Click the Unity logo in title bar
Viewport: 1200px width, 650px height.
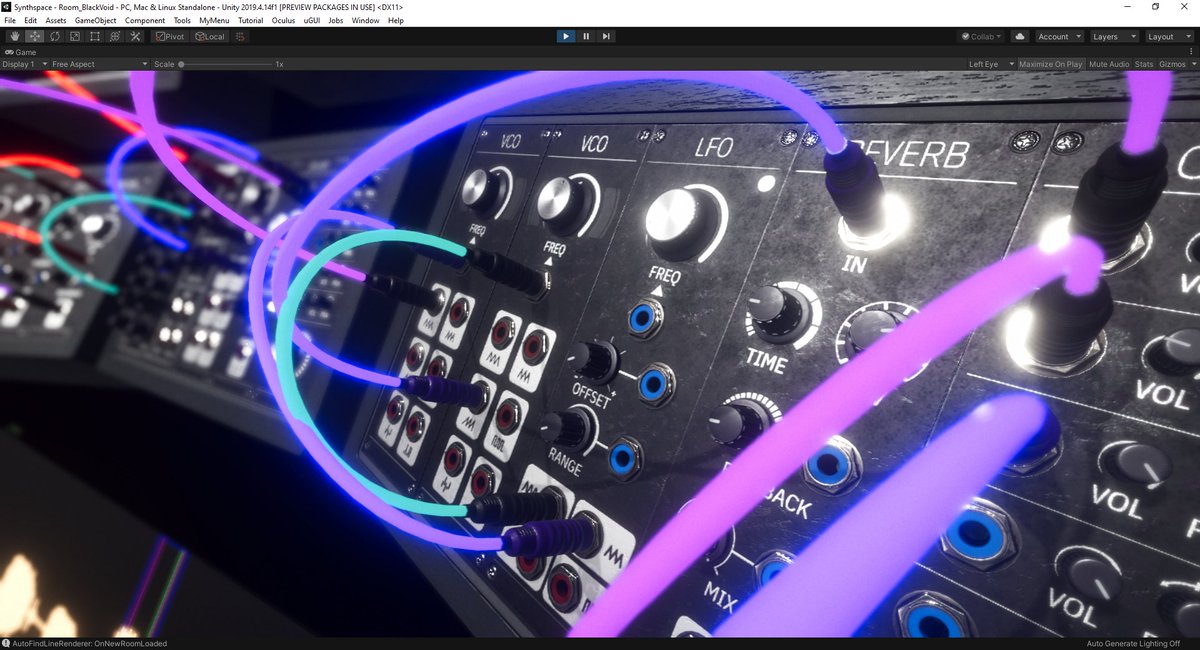tap(7, 6)
